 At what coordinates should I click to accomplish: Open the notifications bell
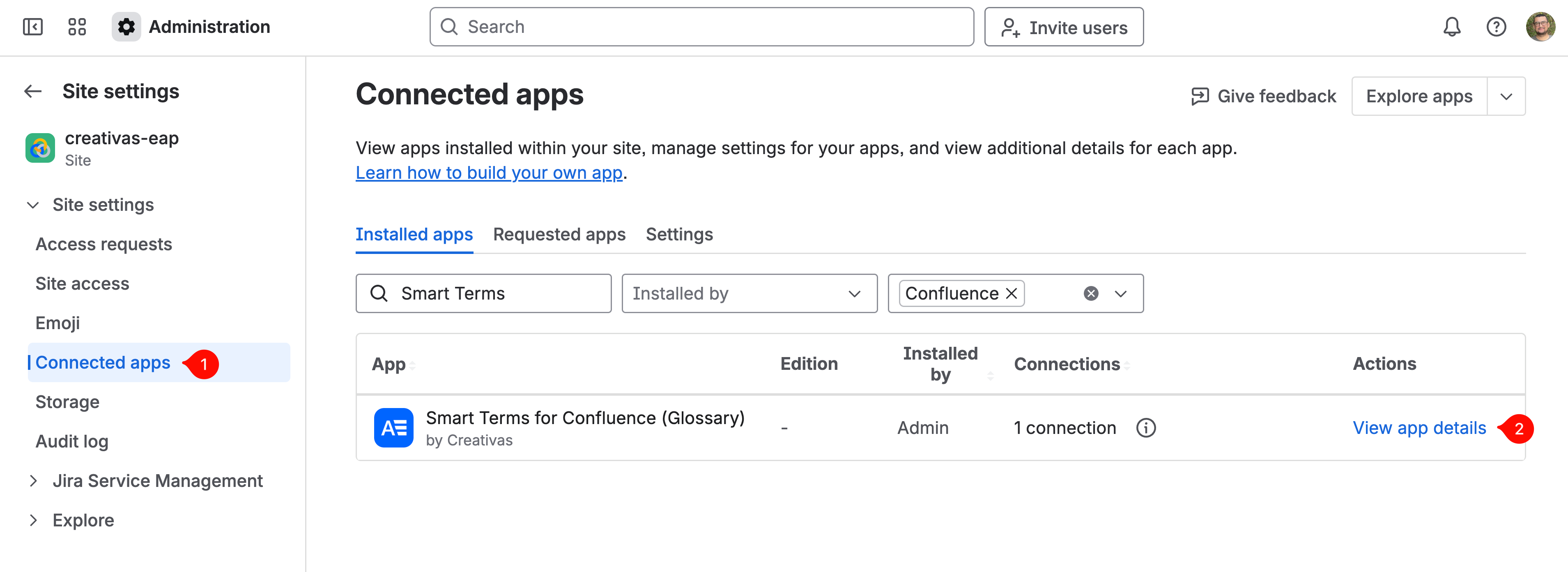[x=1452, y=27]
